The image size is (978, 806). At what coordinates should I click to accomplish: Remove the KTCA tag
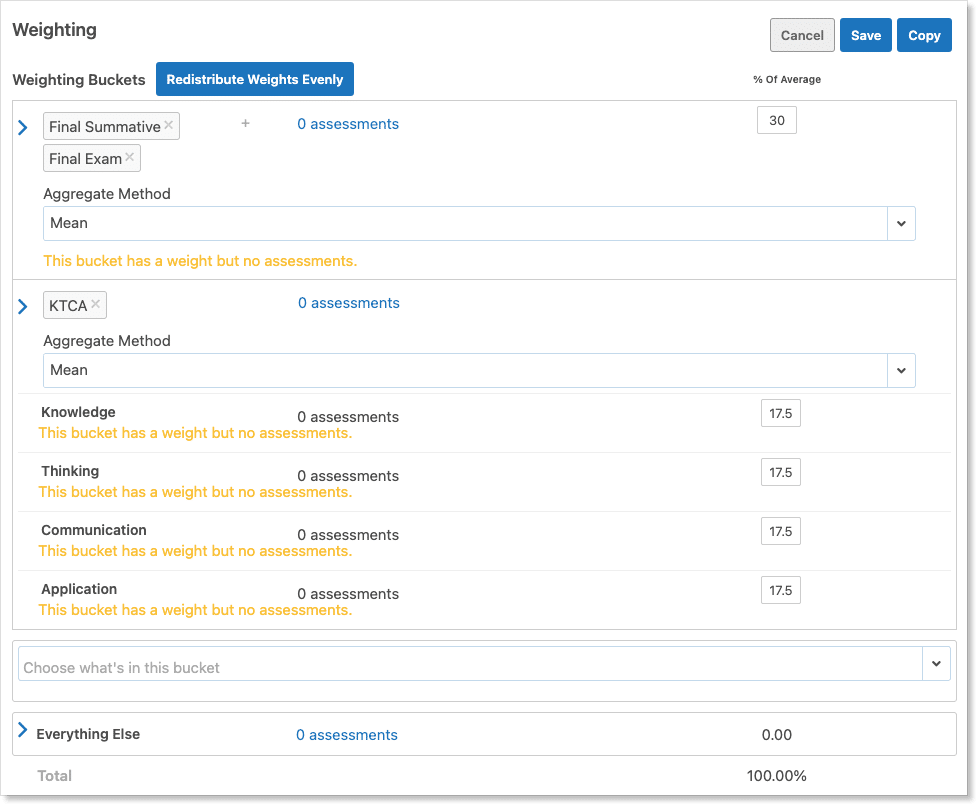(x=96, y=304)
